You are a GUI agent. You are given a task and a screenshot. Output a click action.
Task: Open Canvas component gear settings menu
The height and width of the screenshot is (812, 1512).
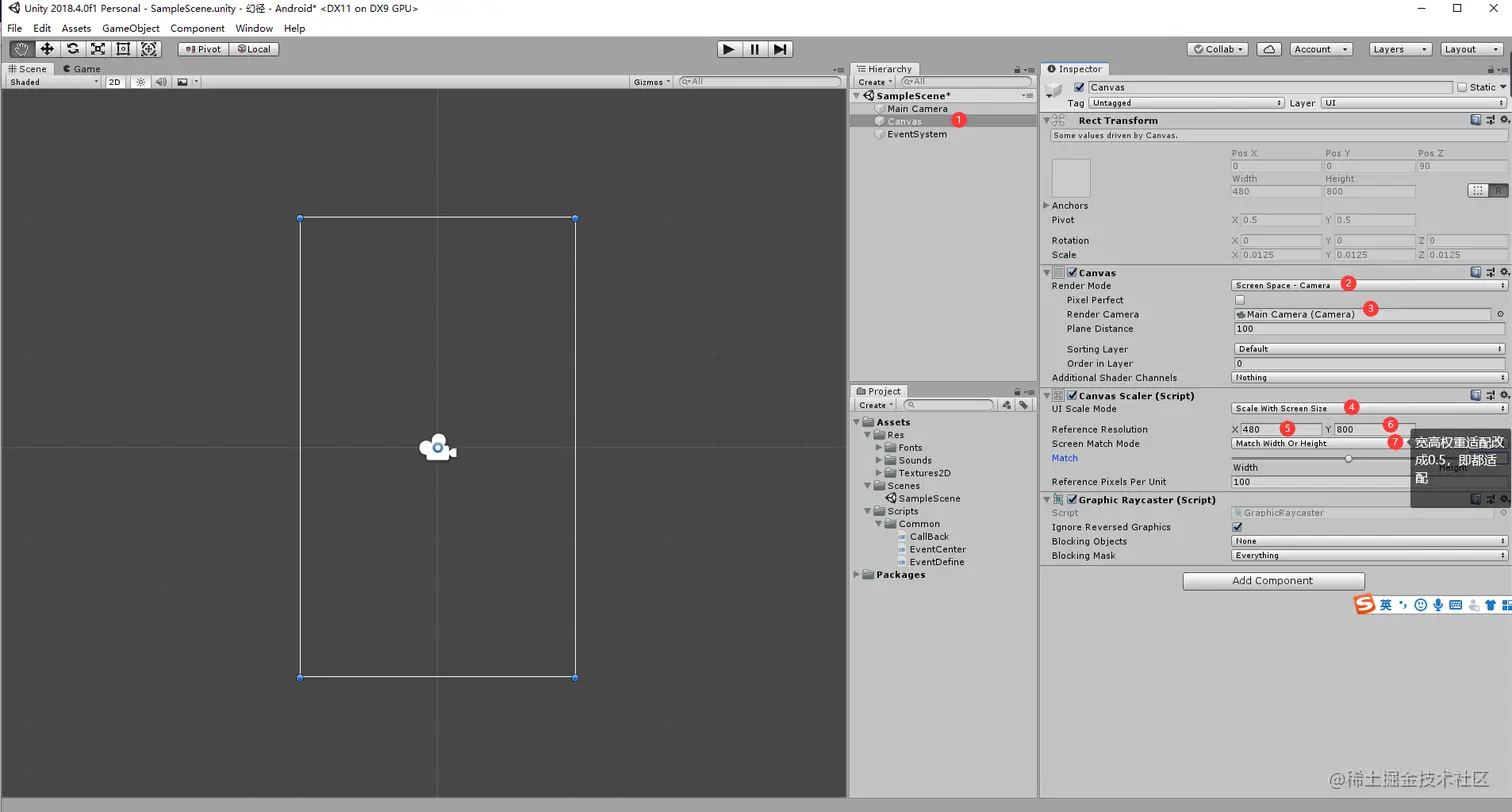(1504, 272)
